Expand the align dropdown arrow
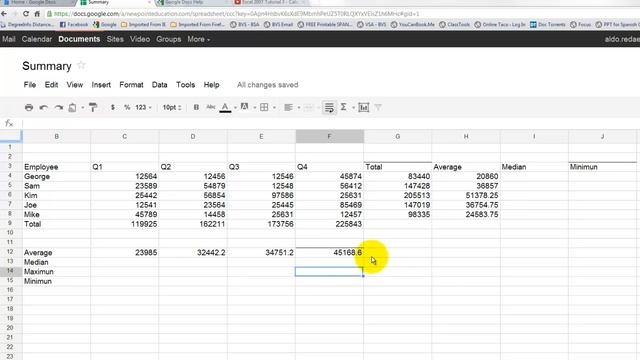The width and height of the screenshot is (640, 360). click(299, 108)
